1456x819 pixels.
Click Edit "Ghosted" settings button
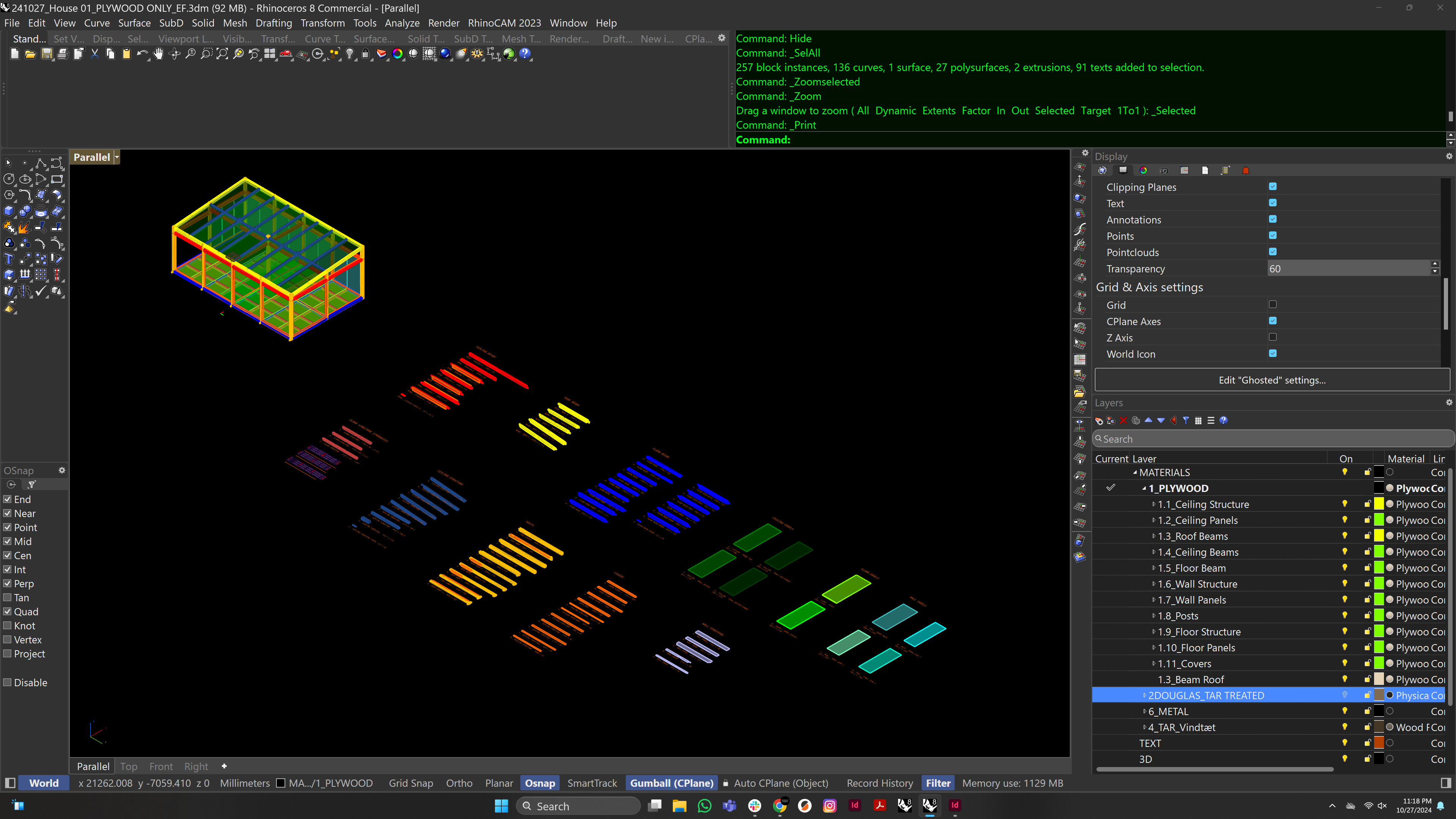1272,380
